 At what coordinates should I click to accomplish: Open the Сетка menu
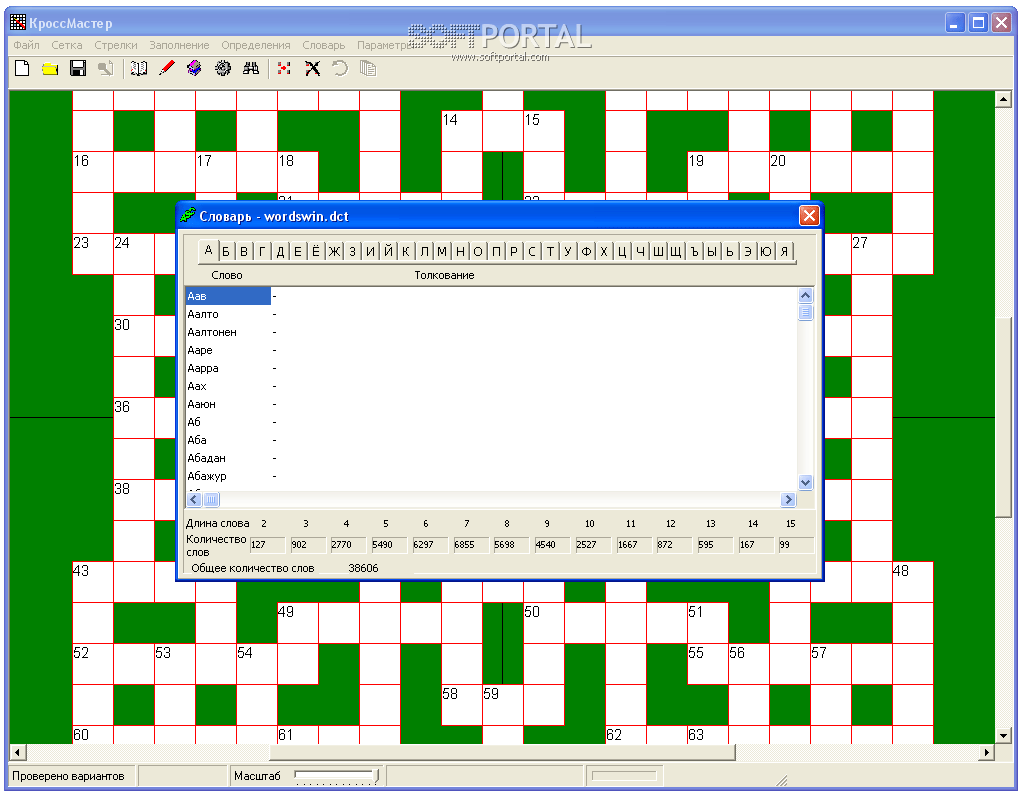(67, 45)
